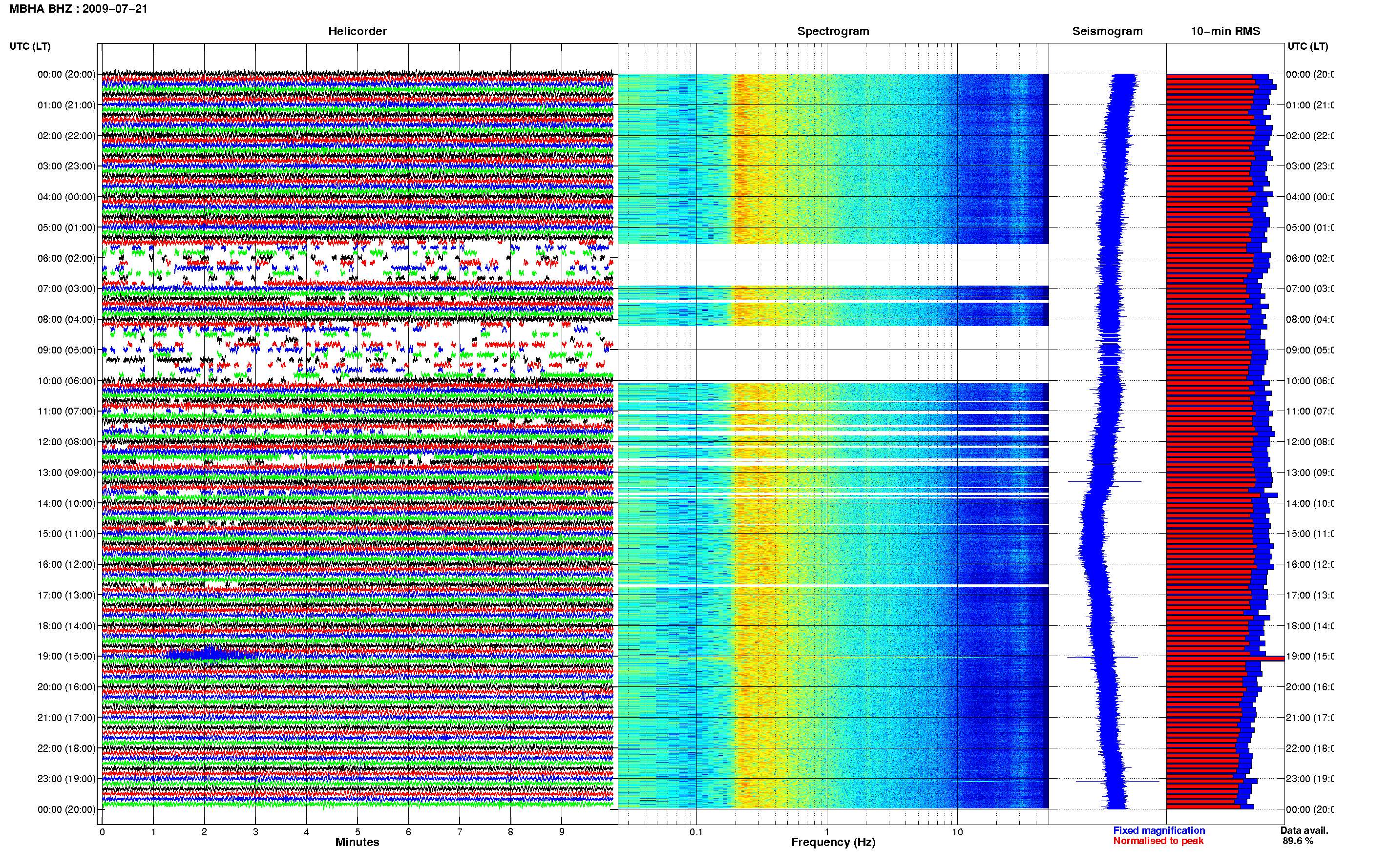Image resolution: width=1389 pixels, height=868 pixels.
Task: Click the left 00:00 (20:00) top time label
Action: coord(66,74)
